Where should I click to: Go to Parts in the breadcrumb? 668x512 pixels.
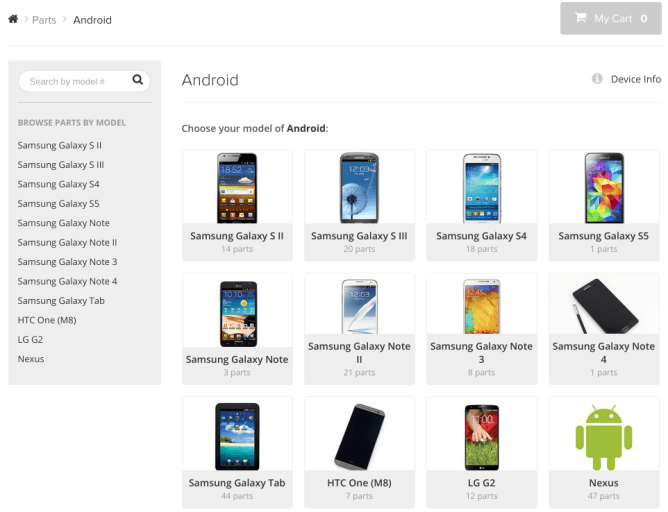click(x=44, y=20)
